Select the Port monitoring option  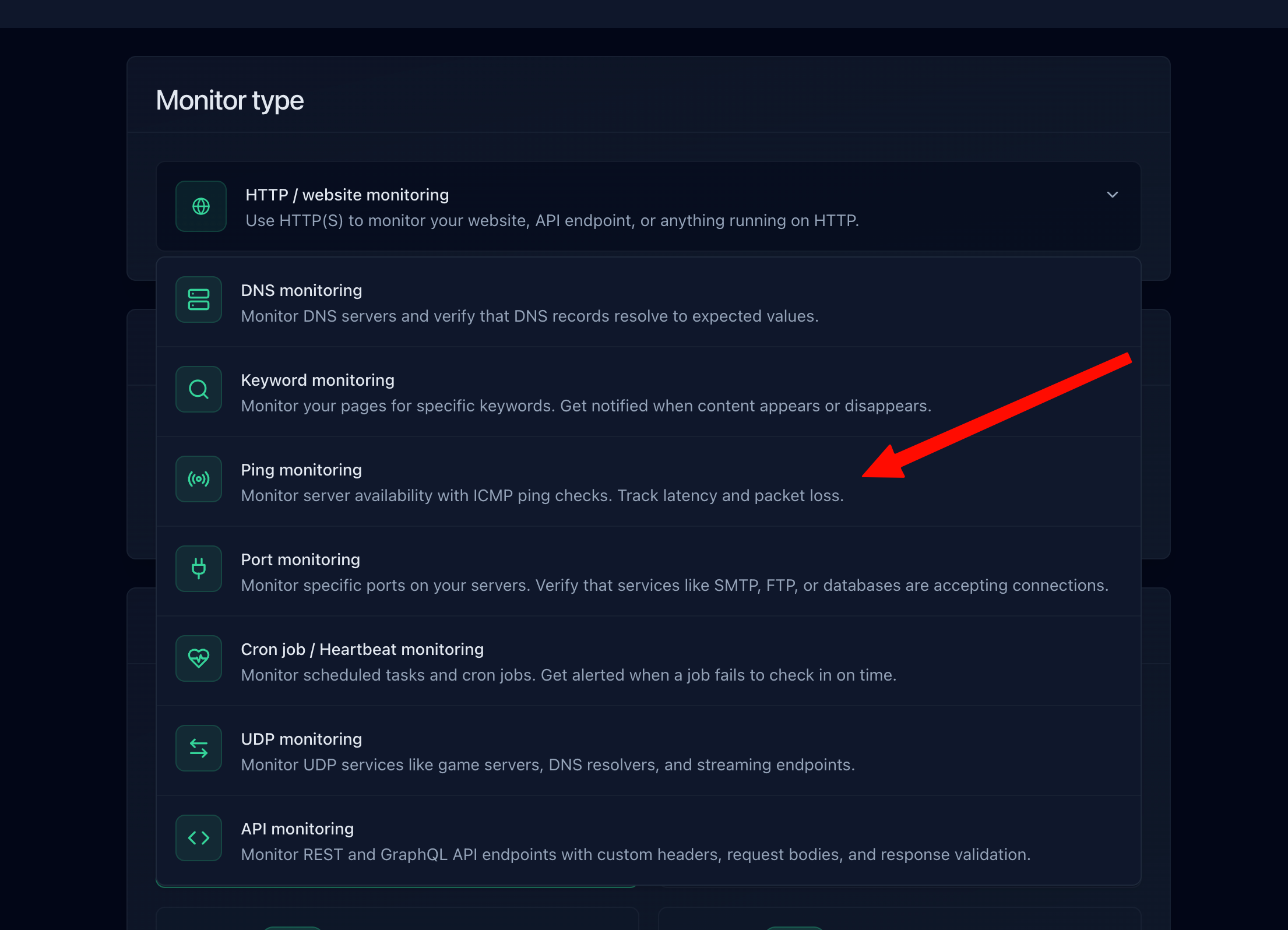click(x=300, y=559)
